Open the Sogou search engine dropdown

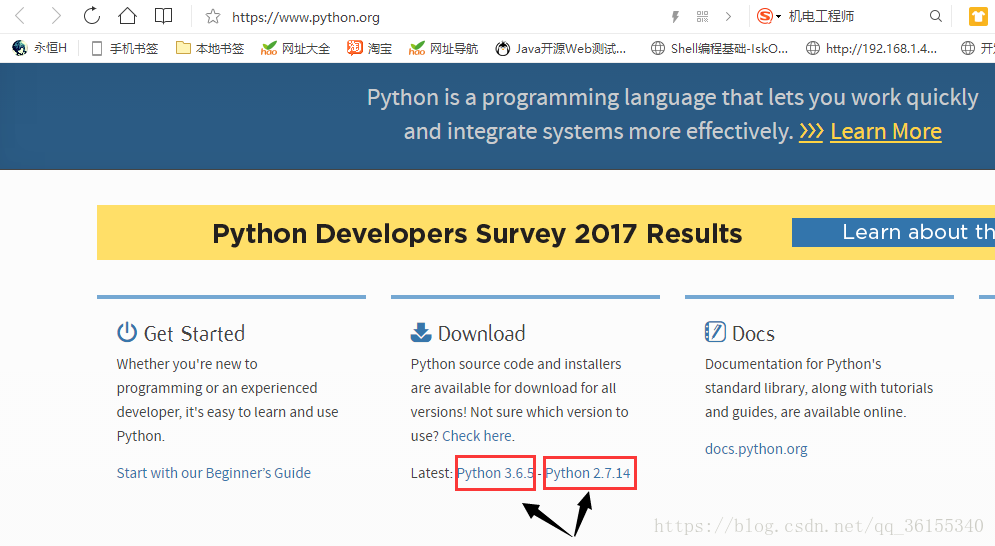tap(769, 17)
